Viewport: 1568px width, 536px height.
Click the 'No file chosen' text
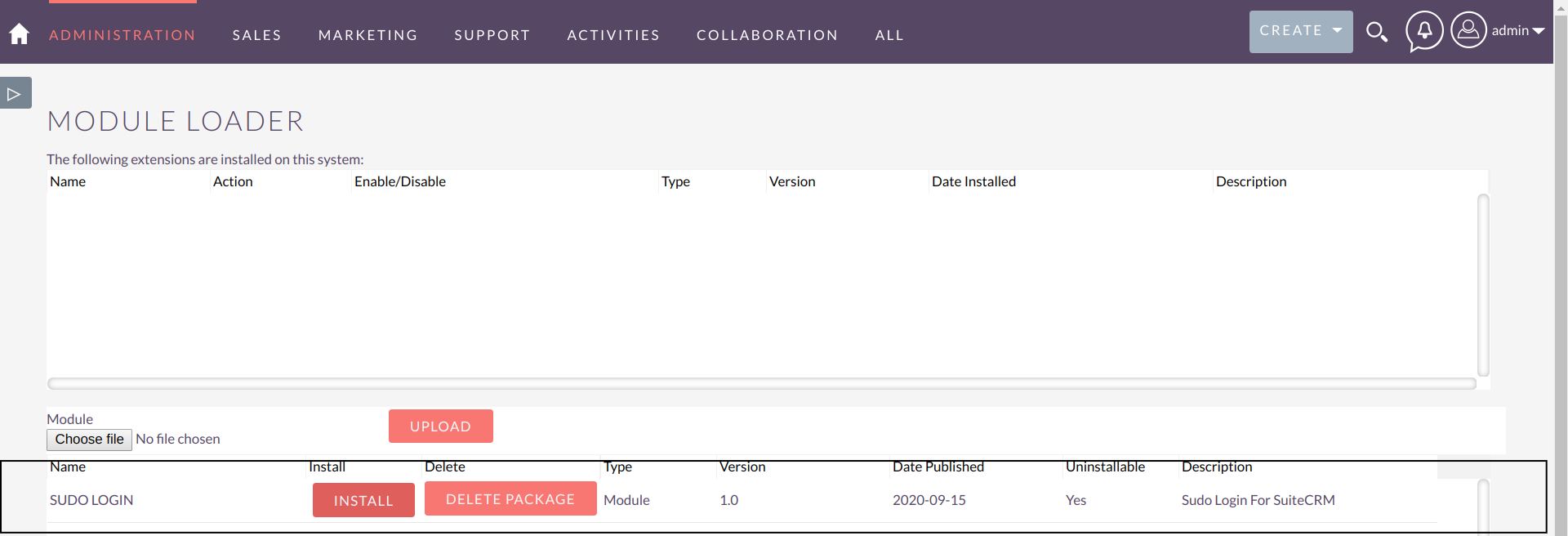[x=178, y=440]
